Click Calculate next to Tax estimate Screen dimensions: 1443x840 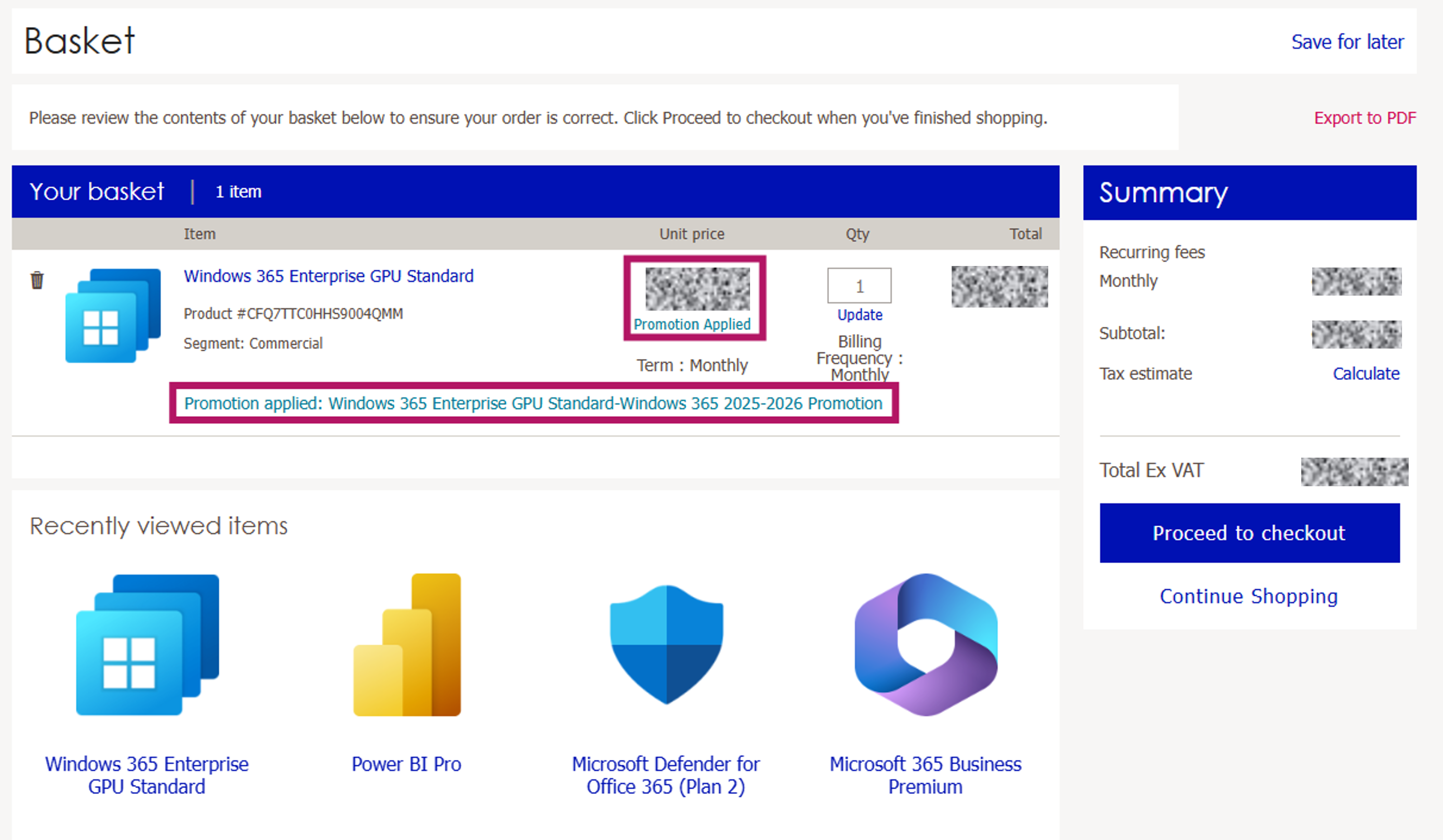click(x=1366, y=374)
